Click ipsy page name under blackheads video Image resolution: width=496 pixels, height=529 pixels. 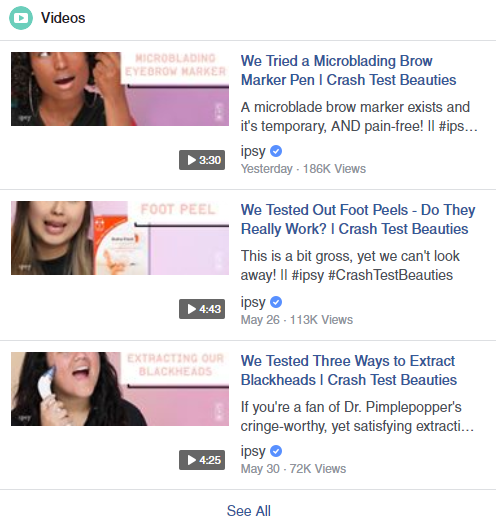[x=253, y=451]
